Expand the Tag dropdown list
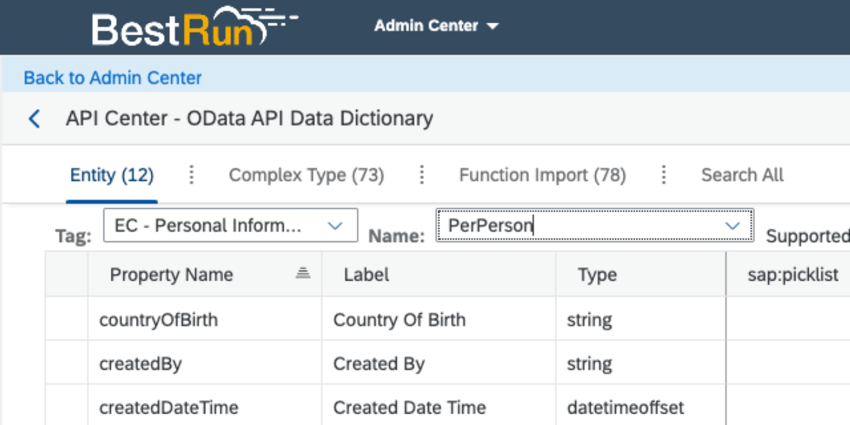This screenshot has width=850, height=425. pyautogui.click(x=335, y=227)
